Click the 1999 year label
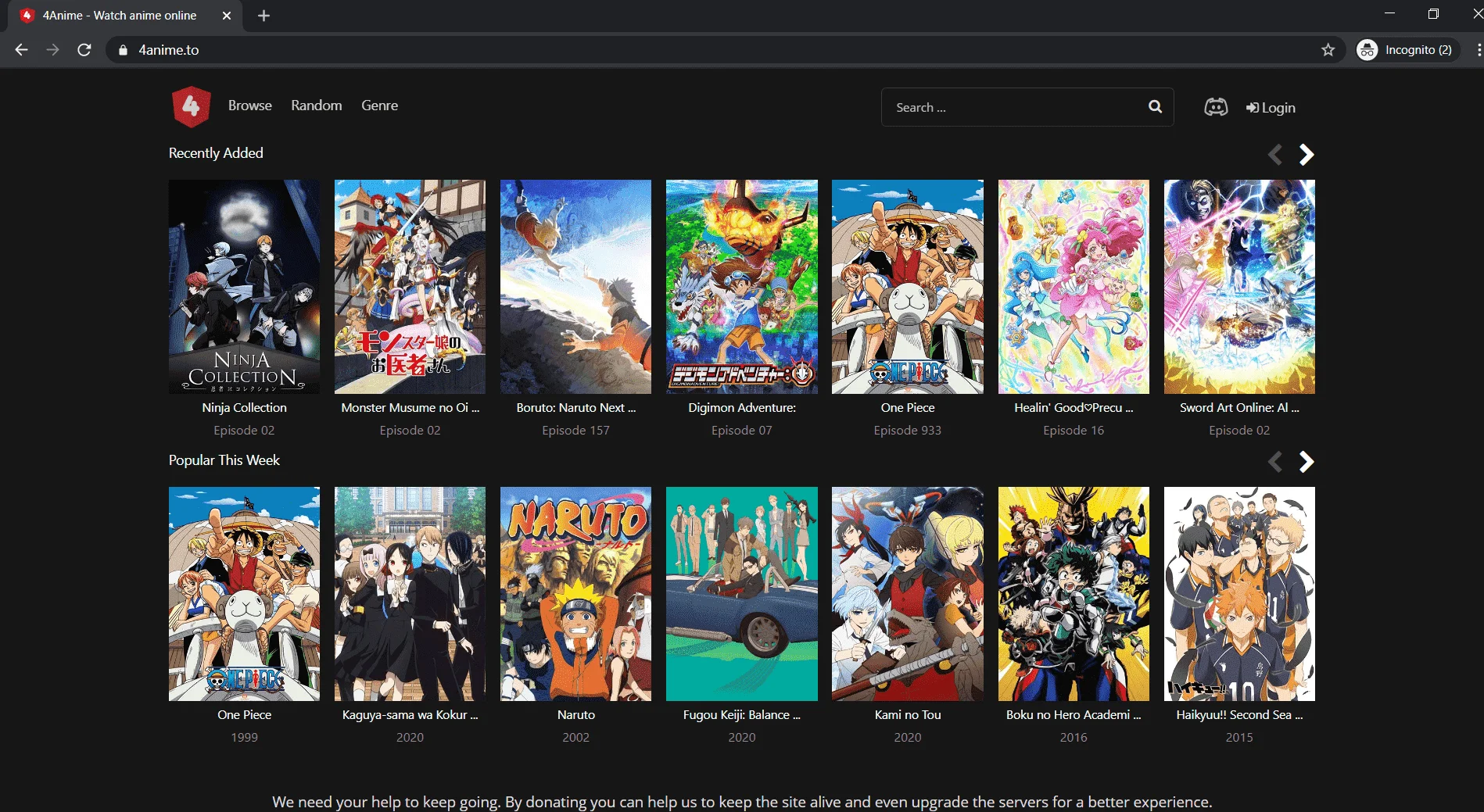 [244, 737]
